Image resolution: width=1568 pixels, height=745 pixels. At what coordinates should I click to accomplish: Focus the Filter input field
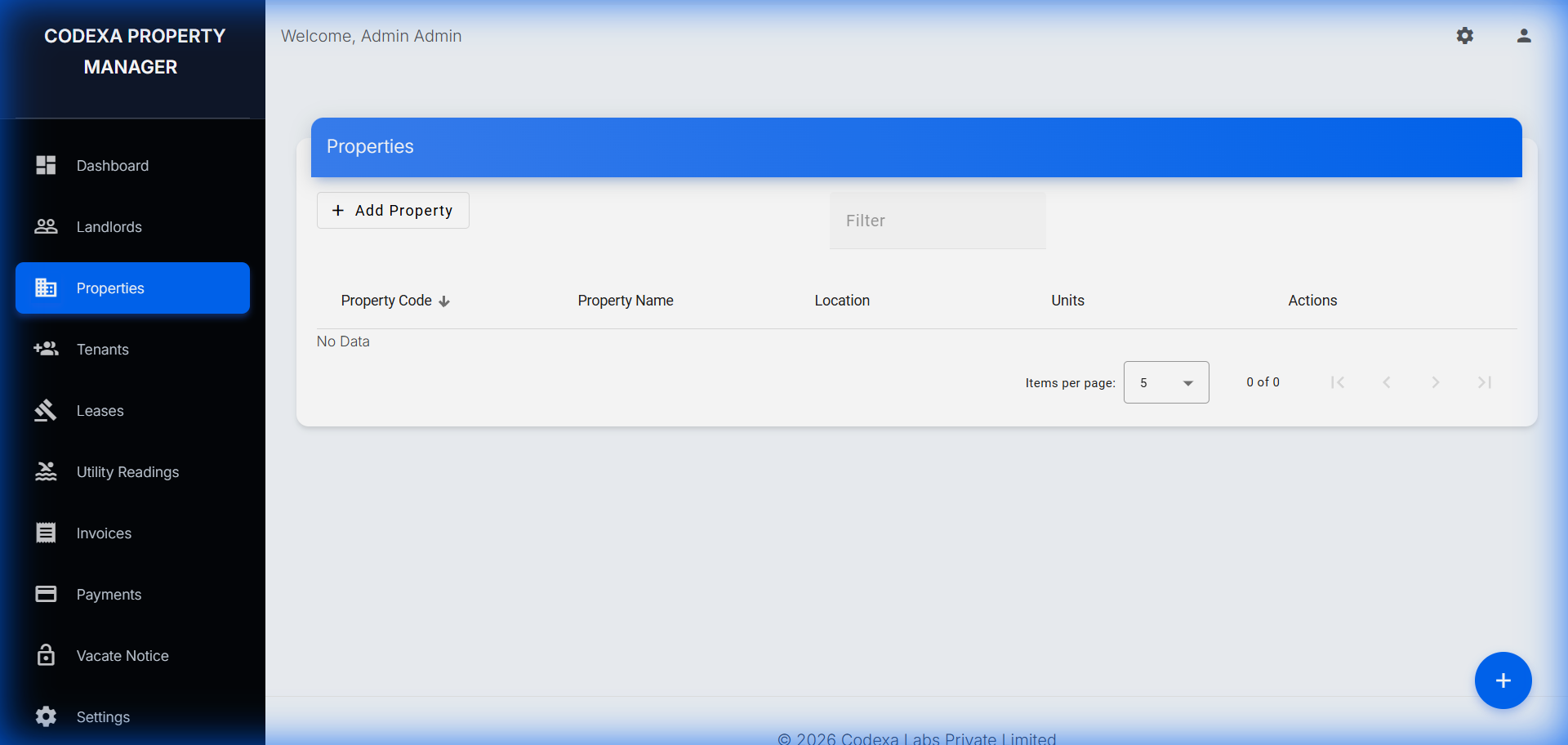coord(938,221)
